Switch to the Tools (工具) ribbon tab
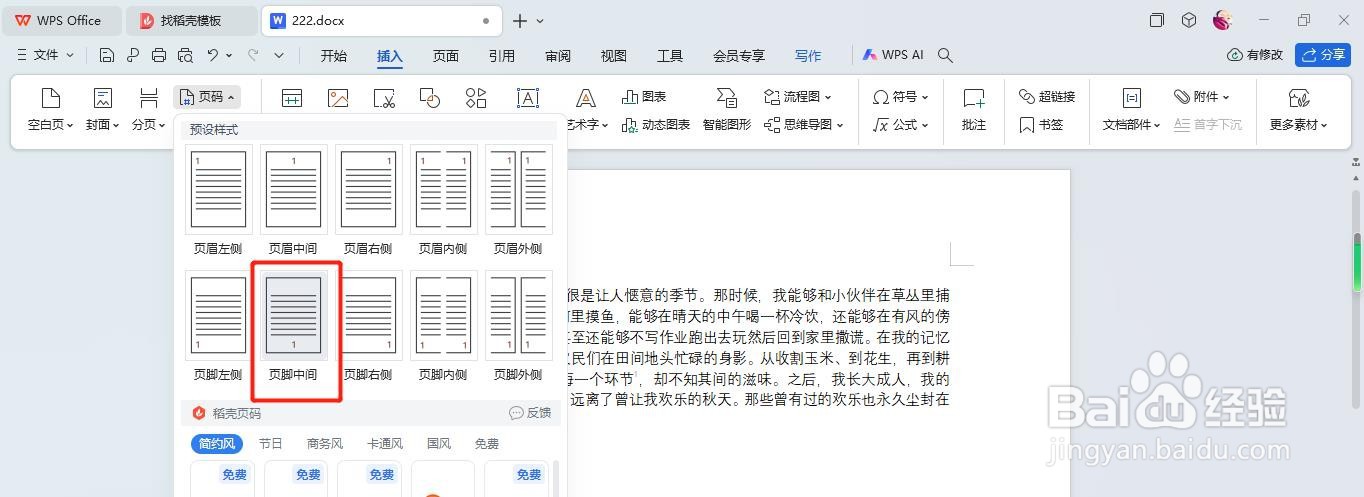This screenshot has width=1364, height=497. pyautogui.click(x=670, y=56)
